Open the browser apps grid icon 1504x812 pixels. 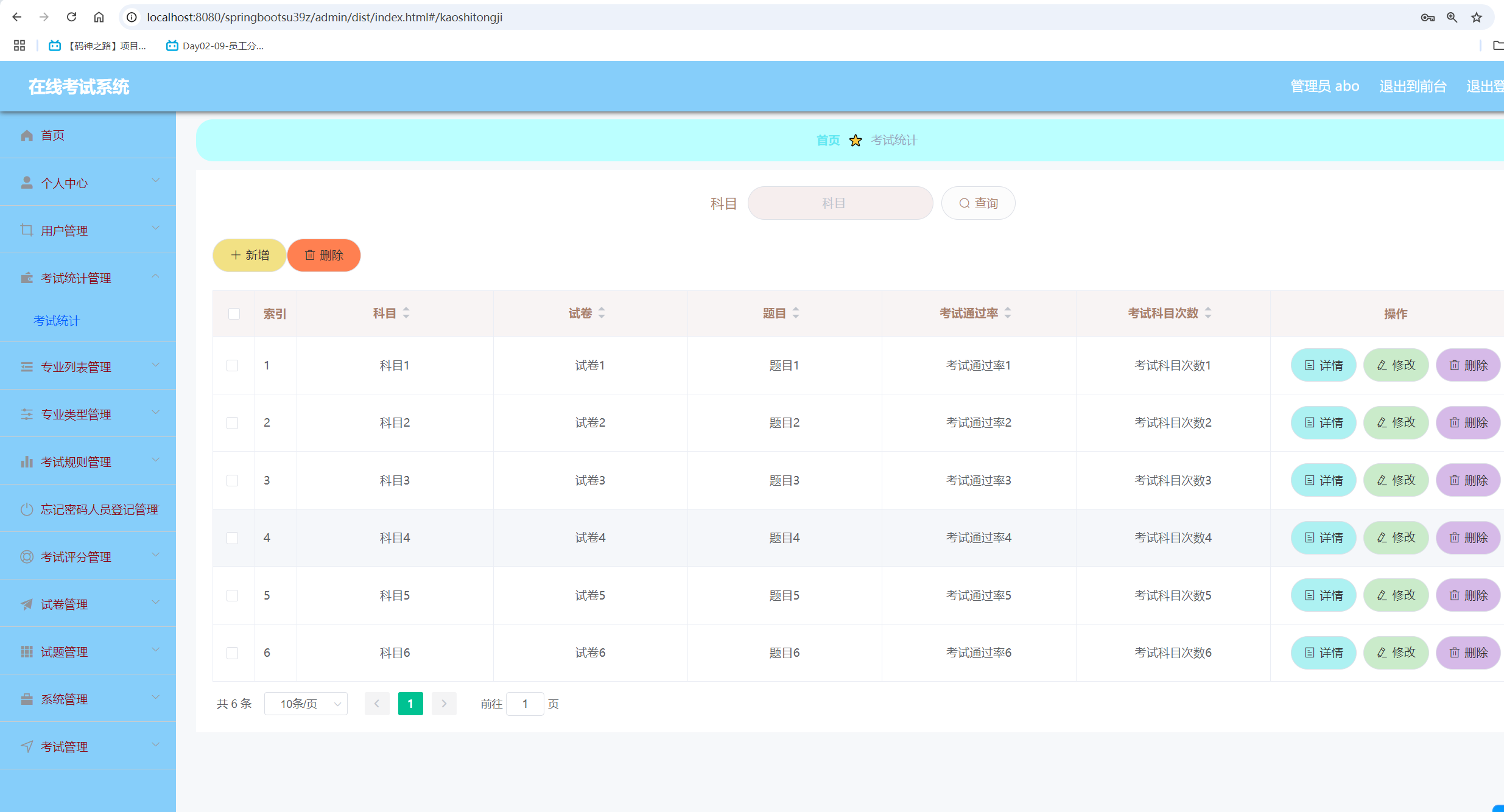pyautogui.click(x=19, y=46)
